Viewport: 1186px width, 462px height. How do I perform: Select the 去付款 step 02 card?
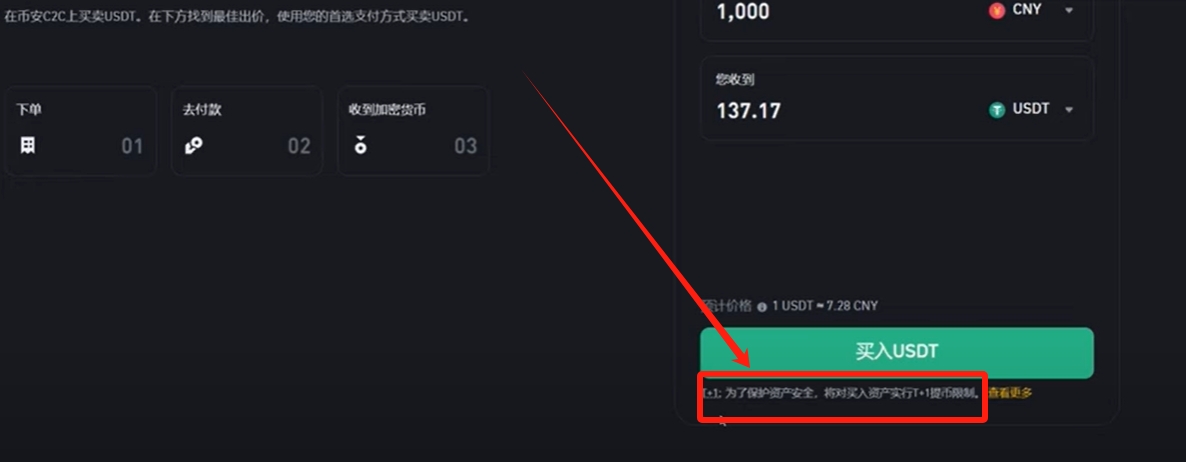click(247, 131)
